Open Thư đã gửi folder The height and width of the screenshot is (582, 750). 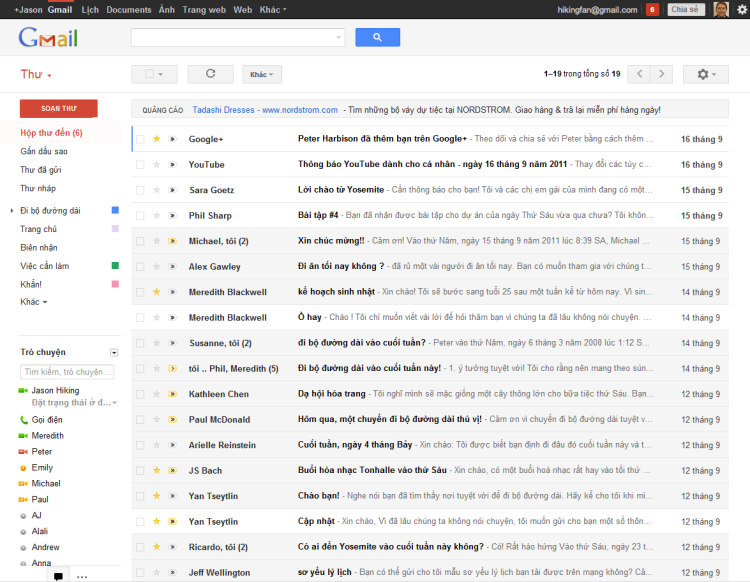(x=41, y=170)
